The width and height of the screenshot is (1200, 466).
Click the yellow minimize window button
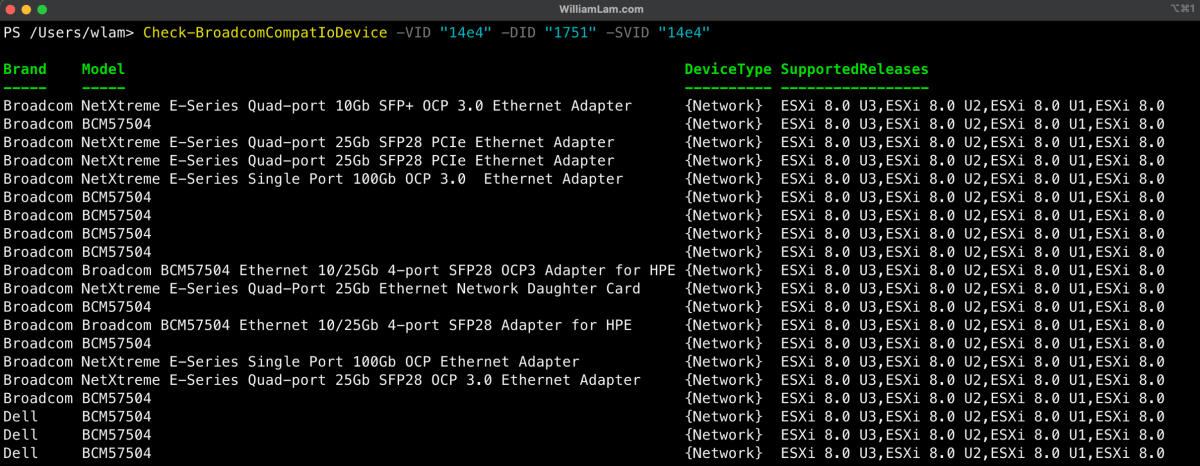click(26, 7)
